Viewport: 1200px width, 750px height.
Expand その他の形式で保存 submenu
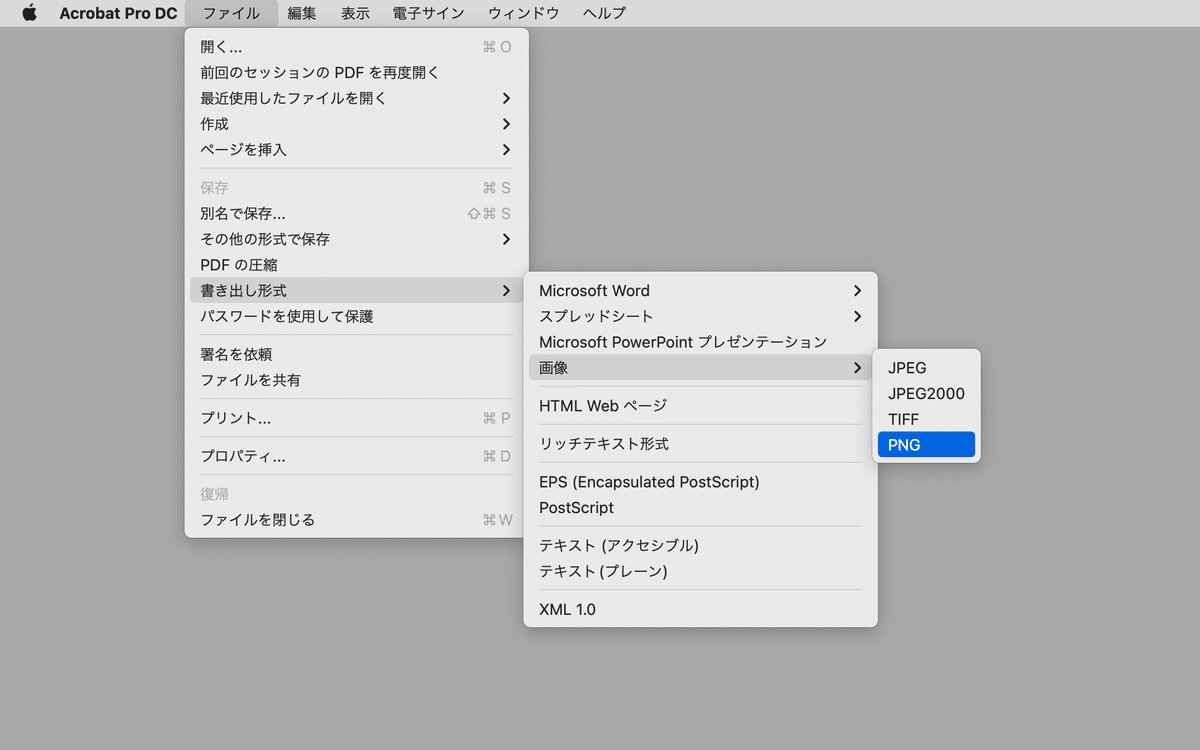pyautogui.click(x=356, y=239)
